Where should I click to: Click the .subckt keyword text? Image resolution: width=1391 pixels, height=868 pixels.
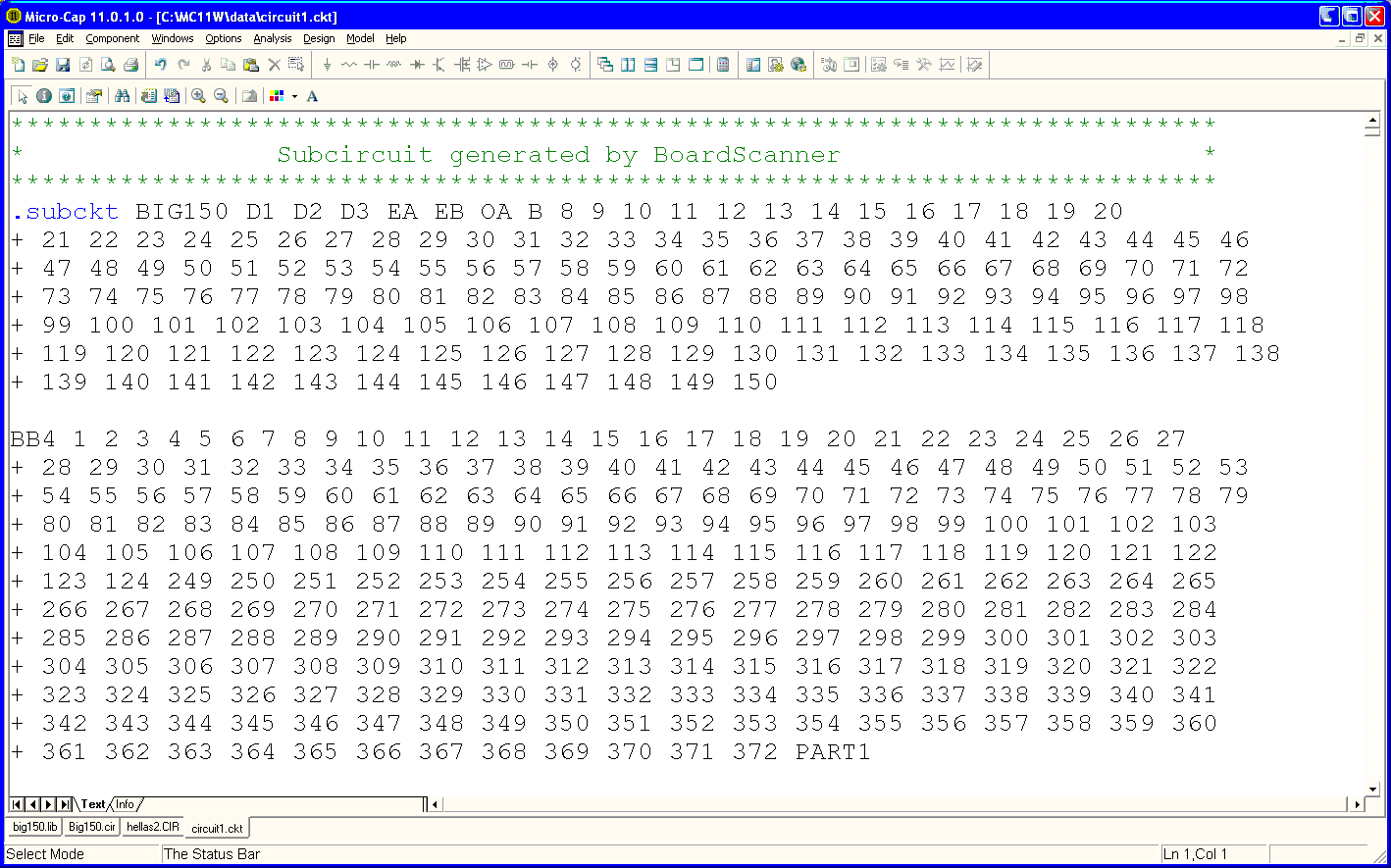tap(65, 212)
